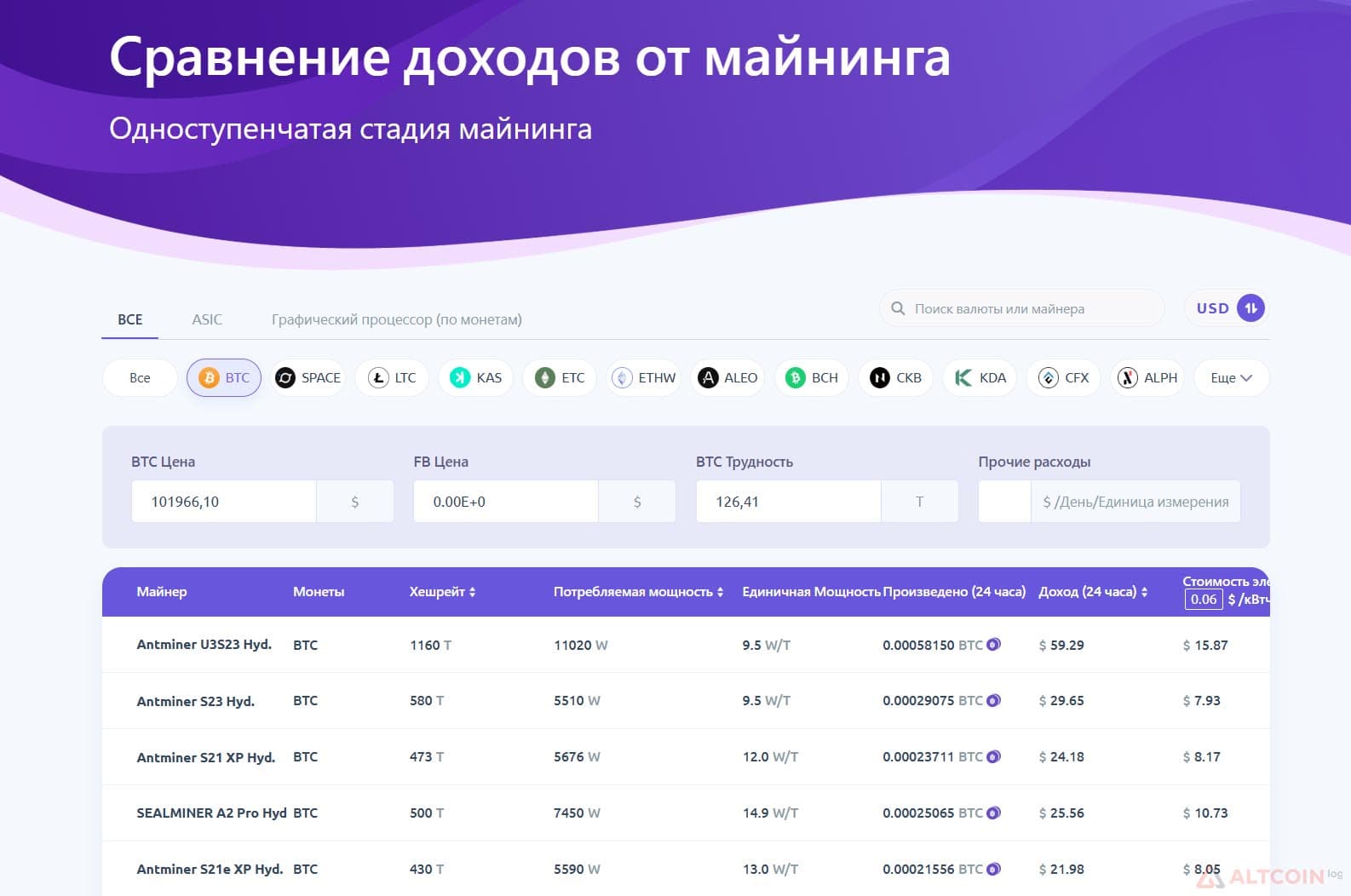Click coin icon in Antminer U3S23 Hyd. row

[993, 645]
